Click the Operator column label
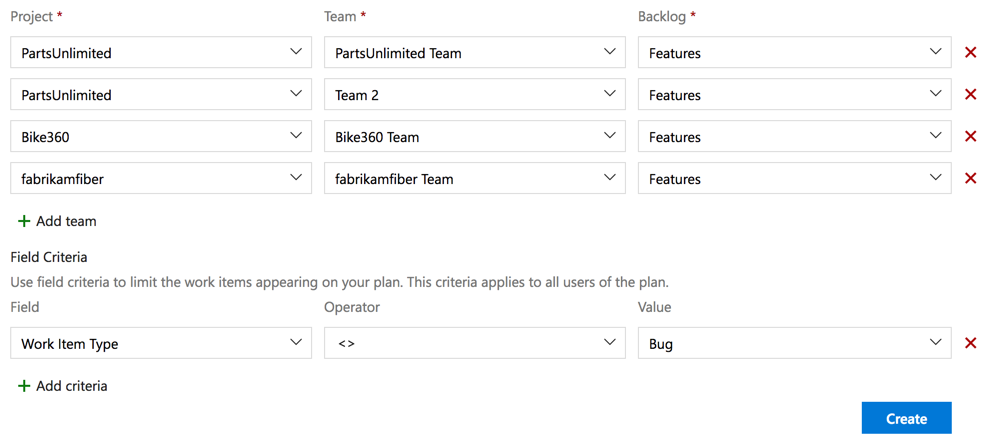 click(352, 308)
